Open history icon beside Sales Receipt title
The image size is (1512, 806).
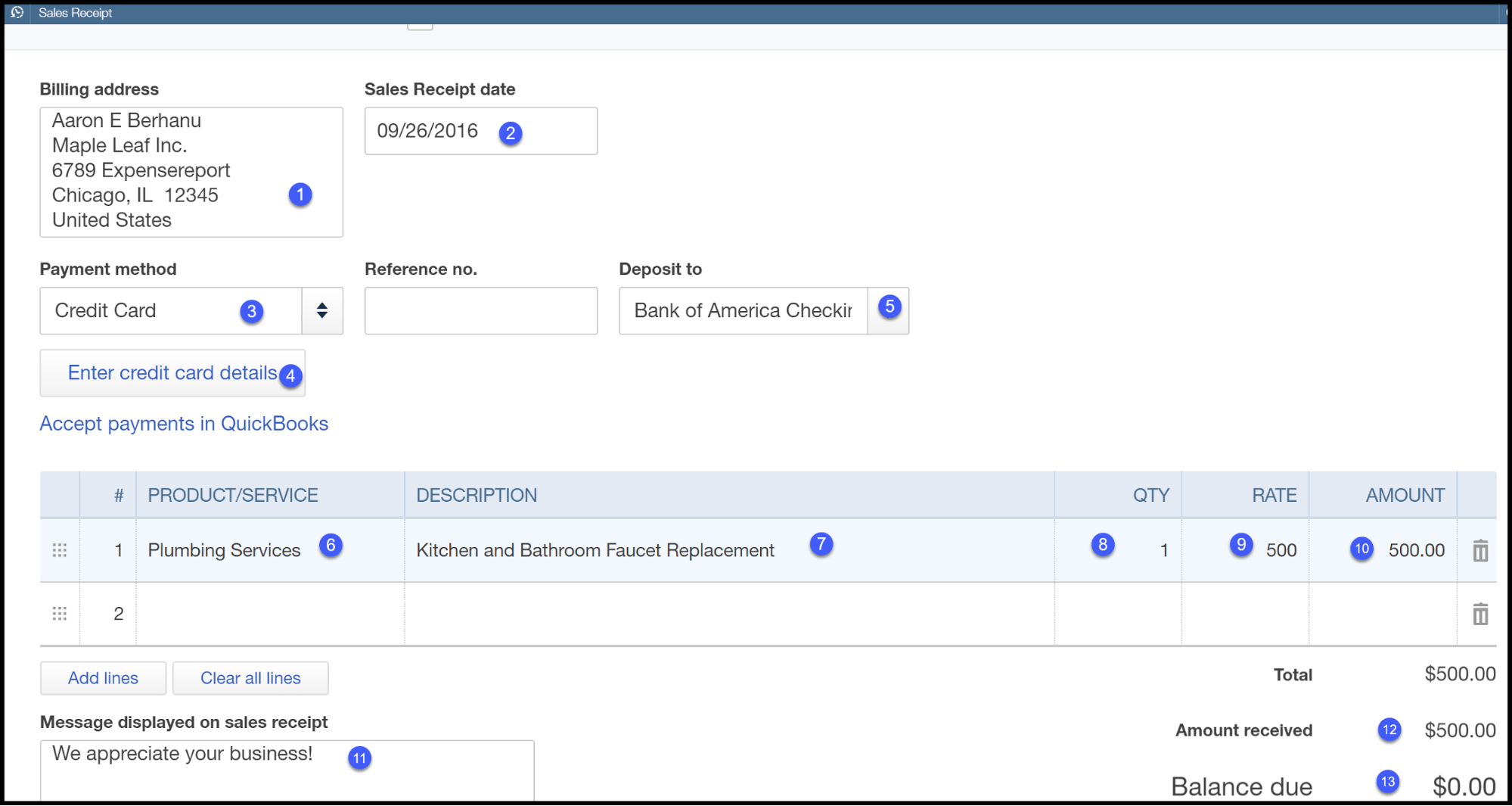17,12
